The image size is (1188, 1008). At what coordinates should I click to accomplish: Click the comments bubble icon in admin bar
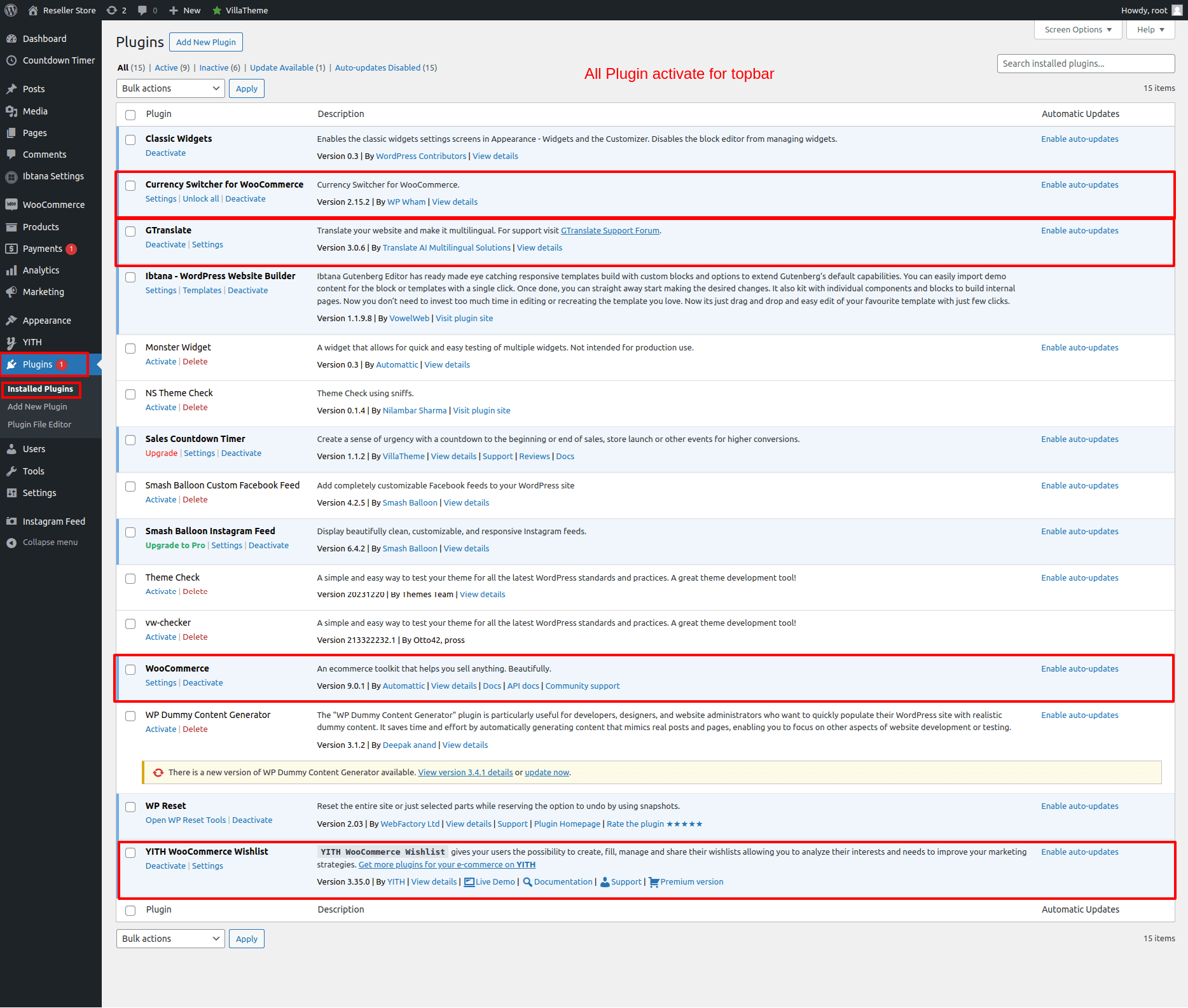coord(143,10)
